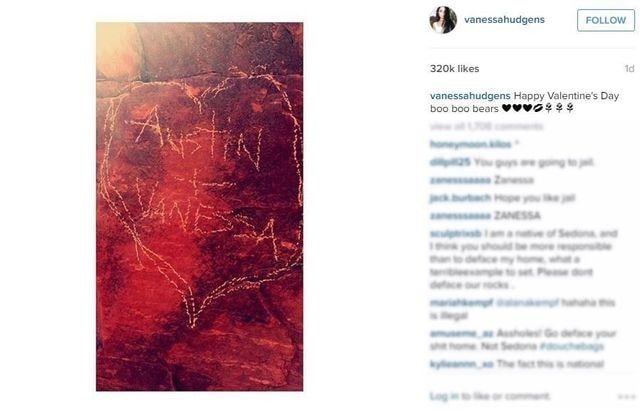Screen dimensions: 640x413
Task: Click the vanessahudgens profile avatar
Action: [x=443, y=20]
